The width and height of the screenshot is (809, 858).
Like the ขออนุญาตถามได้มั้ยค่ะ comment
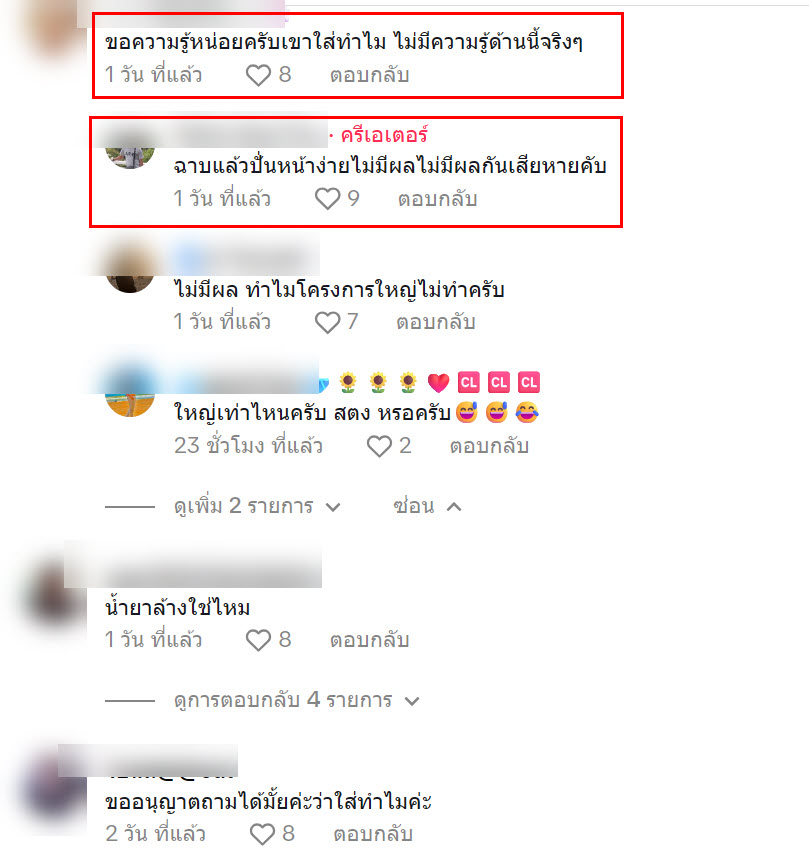pyautogui.click(x=262, y=834)
